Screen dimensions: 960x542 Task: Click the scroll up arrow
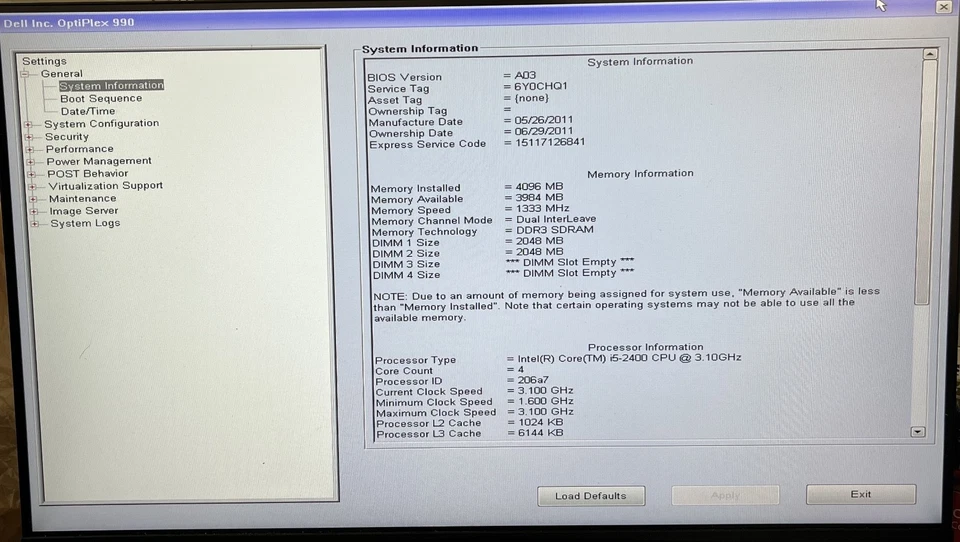(x=929, y=54)
